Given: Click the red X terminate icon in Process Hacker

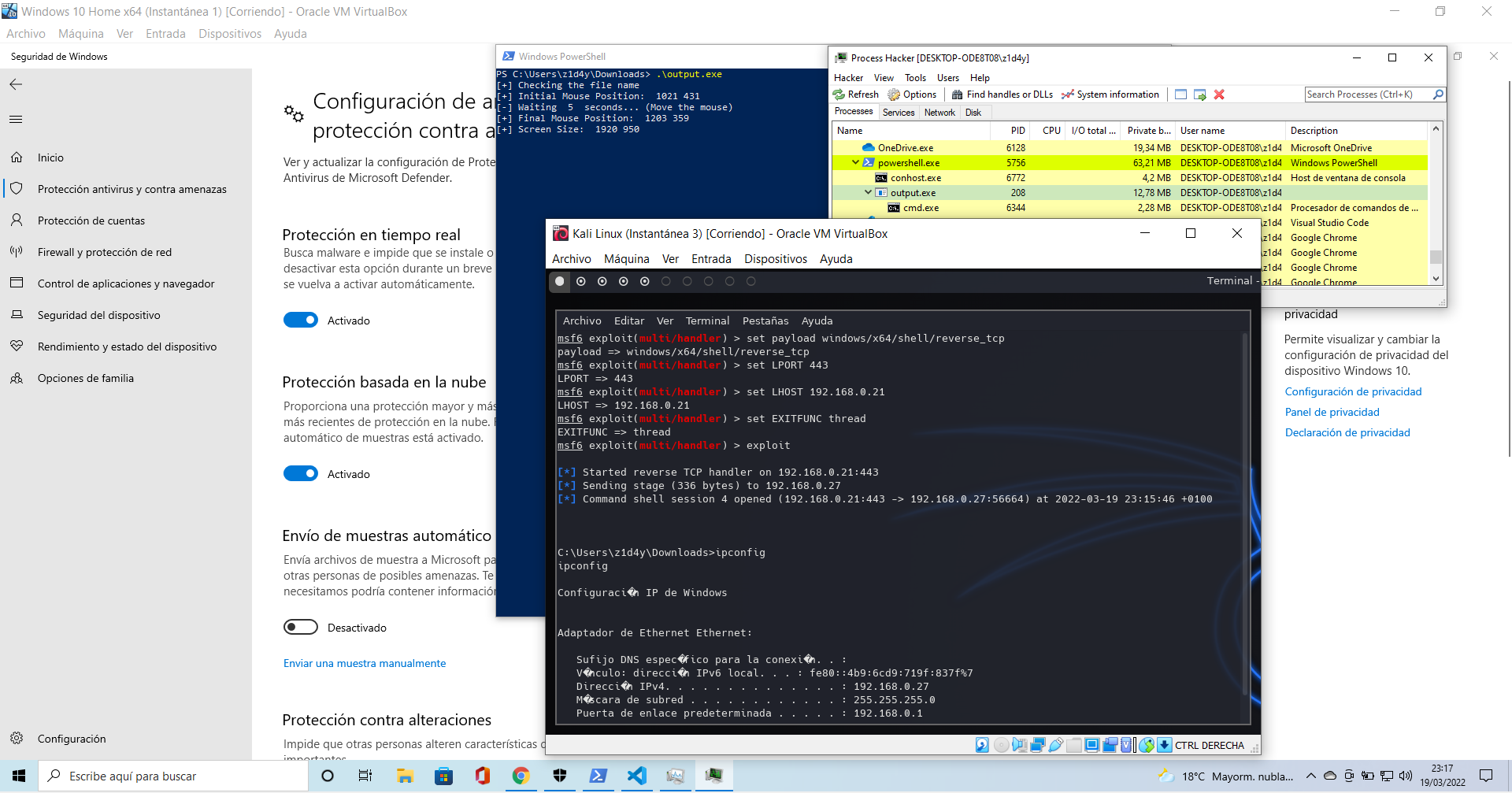Looking at the screenshot, I should (1219, 94).
